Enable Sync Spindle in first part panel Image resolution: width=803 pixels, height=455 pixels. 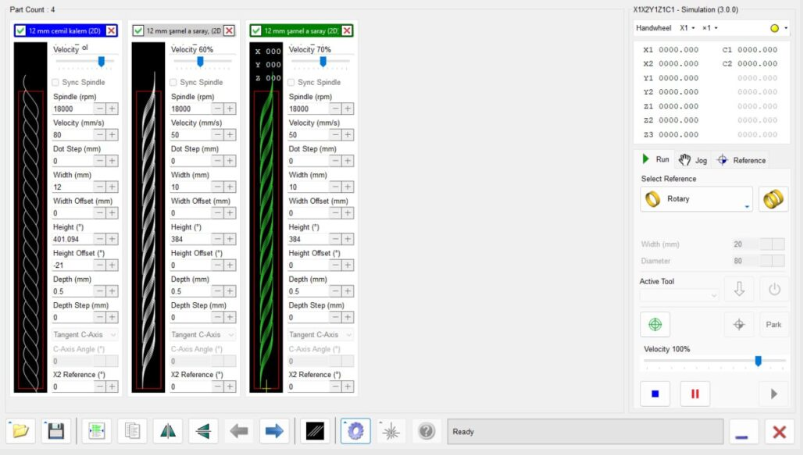coord(55,82)
